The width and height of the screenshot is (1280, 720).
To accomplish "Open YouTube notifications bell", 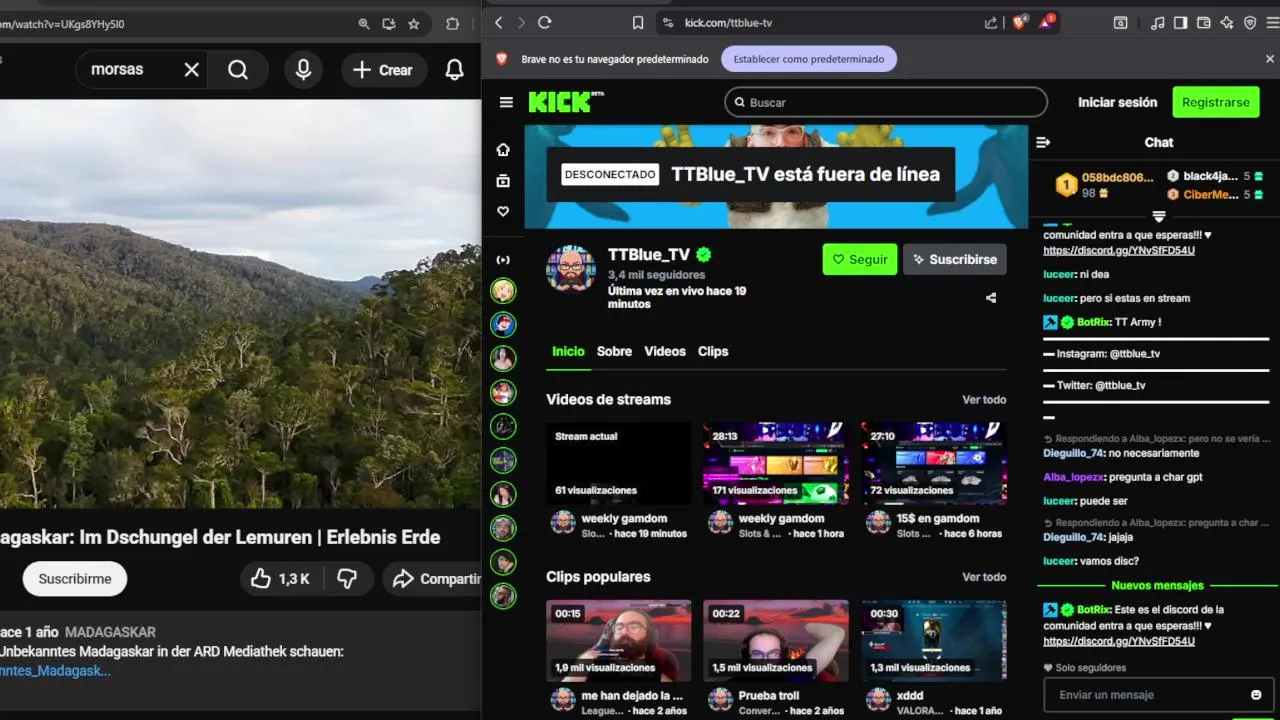I will 454,70.
